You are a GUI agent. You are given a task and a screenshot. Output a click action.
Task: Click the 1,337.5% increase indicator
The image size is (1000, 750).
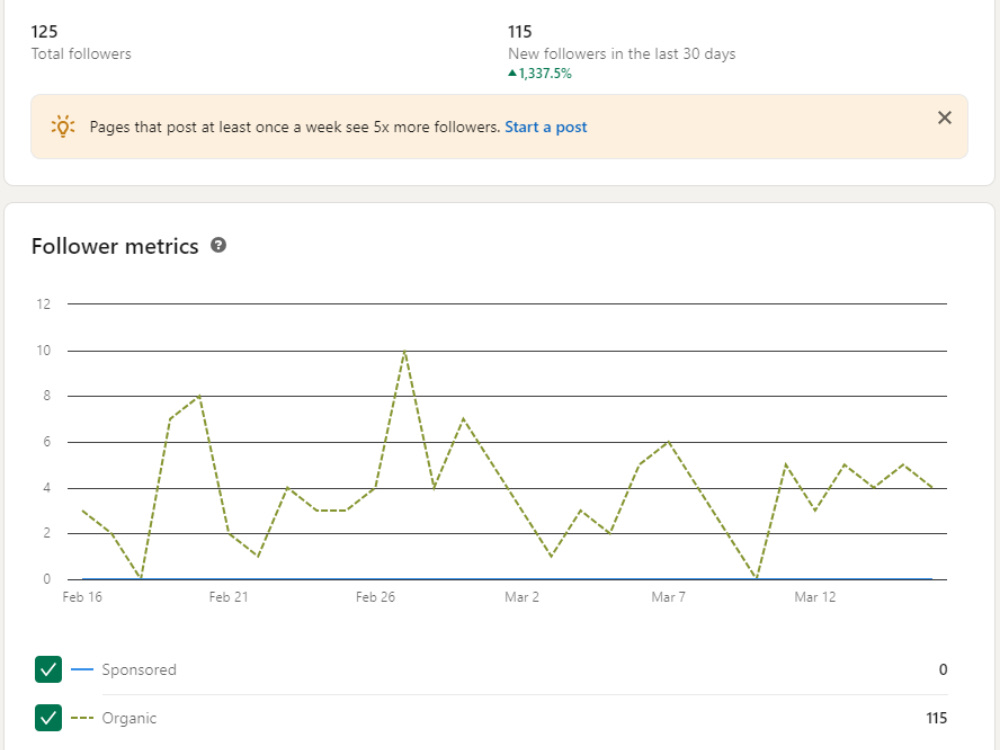coord(540,73)
